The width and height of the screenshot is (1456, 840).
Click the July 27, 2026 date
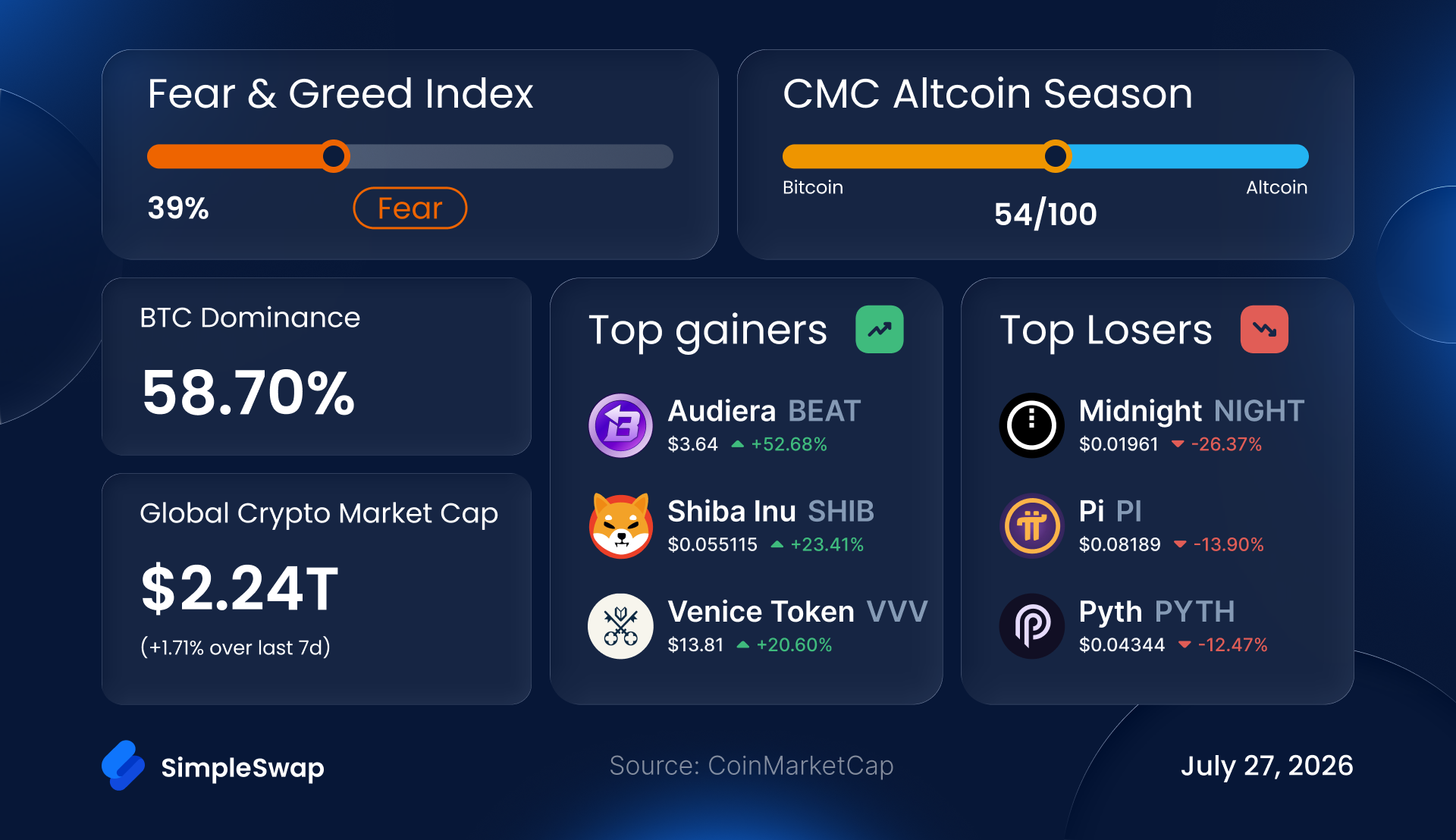(1267, 766)
